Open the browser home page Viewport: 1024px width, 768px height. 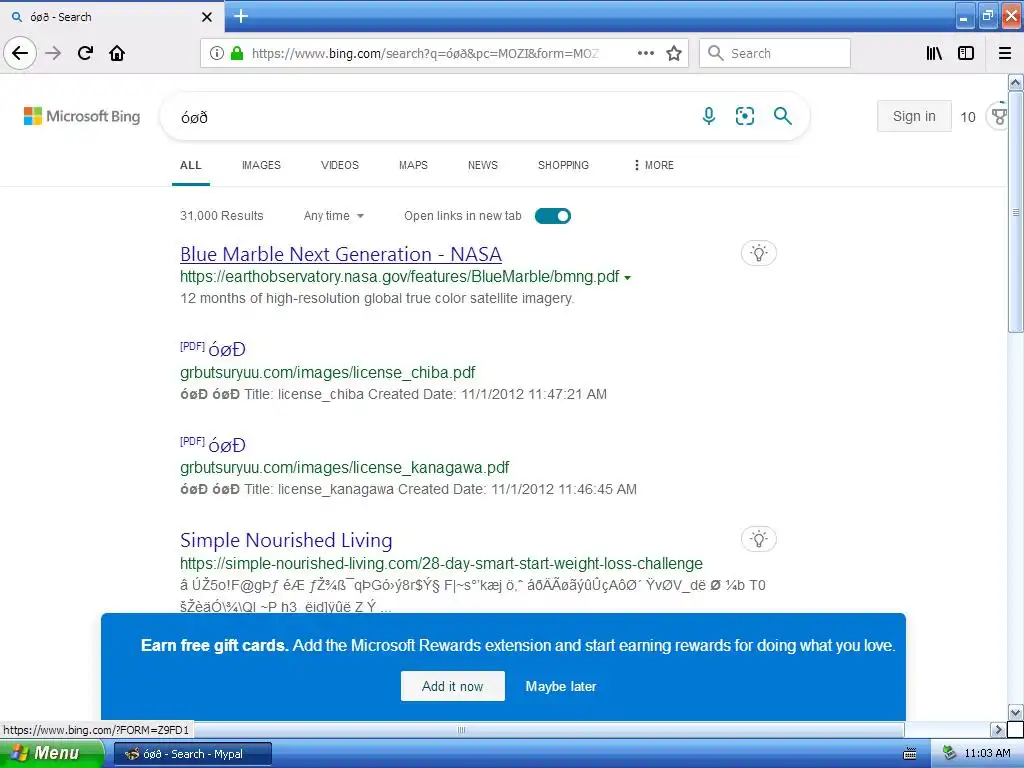click(117, 53)
